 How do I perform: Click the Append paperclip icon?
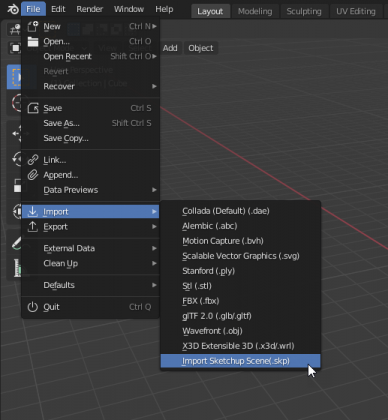click(x=33, y=175)
